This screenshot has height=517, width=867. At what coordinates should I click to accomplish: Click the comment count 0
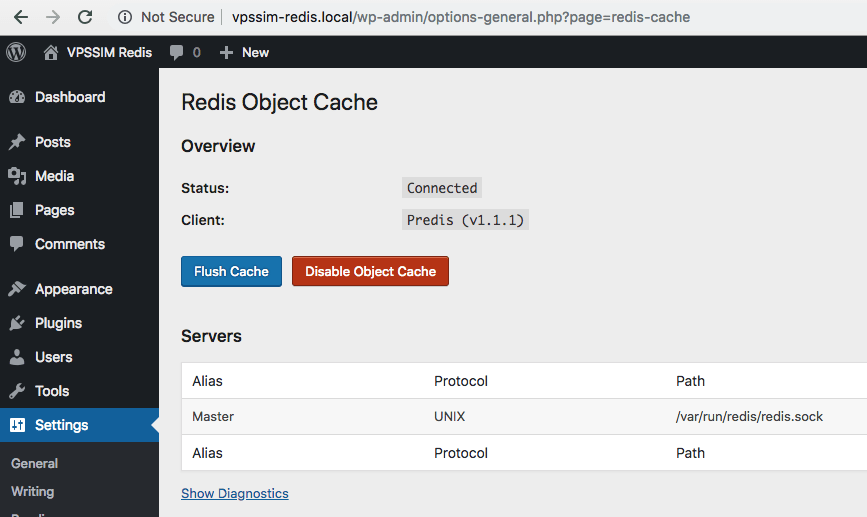pyautogui.click(x=196, y=53)
